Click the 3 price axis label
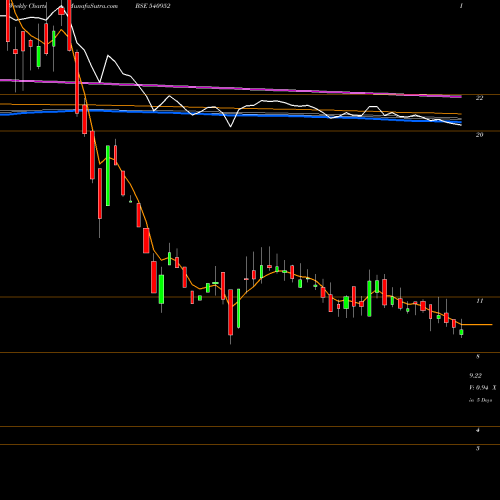 tap(478, 448)
